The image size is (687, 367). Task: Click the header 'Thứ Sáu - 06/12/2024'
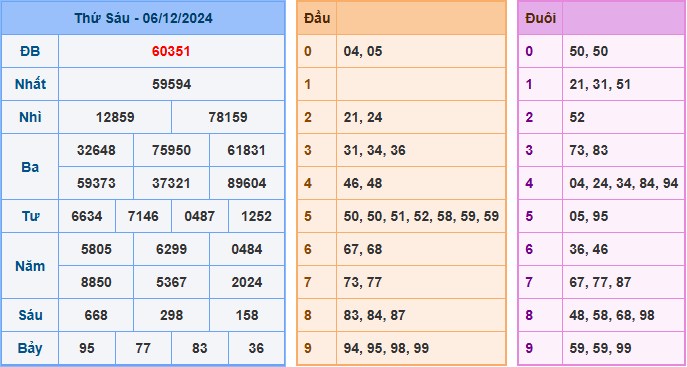(143, 18)
